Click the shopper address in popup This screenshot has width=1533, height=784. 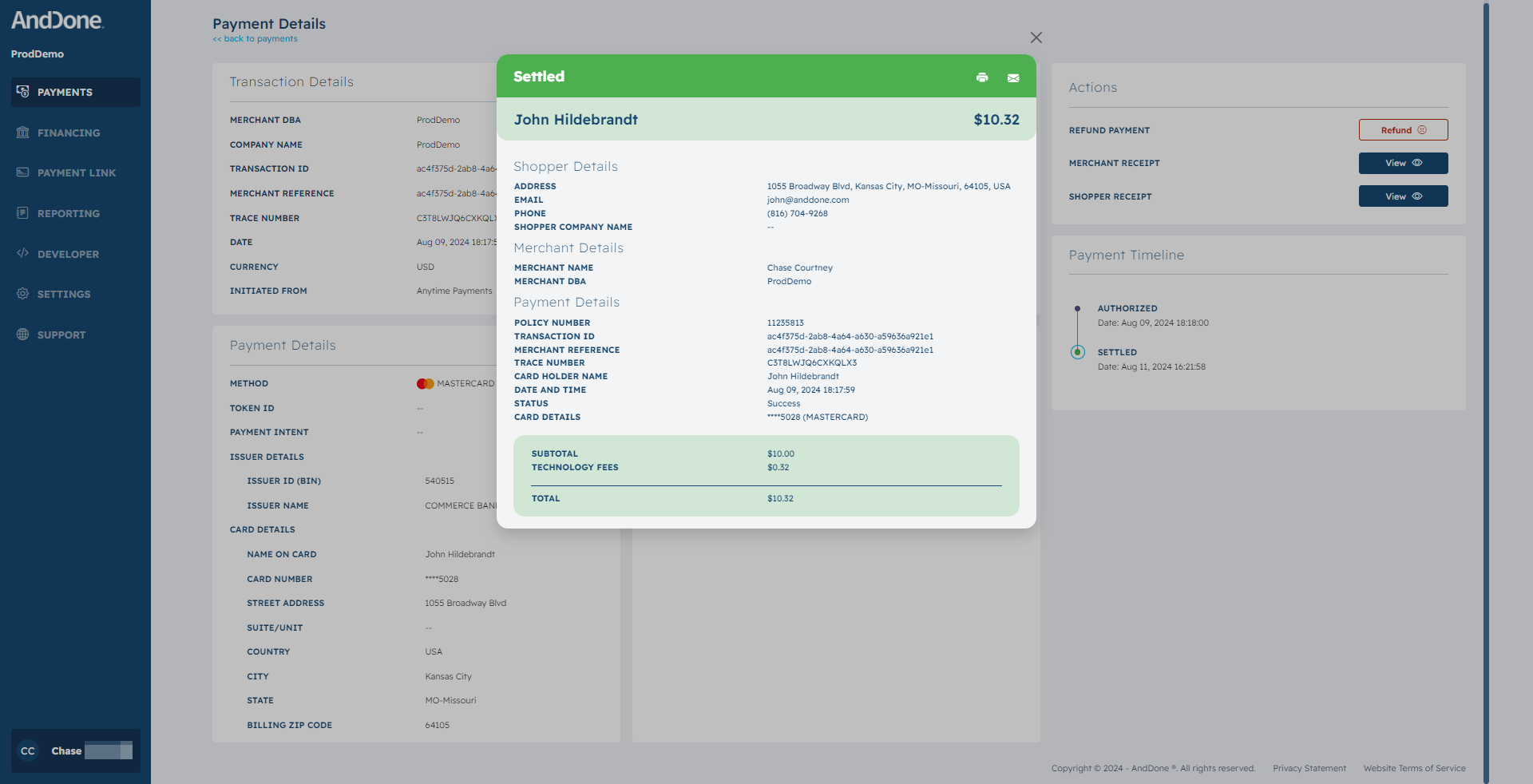pyautogui.click(x=889, y=186)
